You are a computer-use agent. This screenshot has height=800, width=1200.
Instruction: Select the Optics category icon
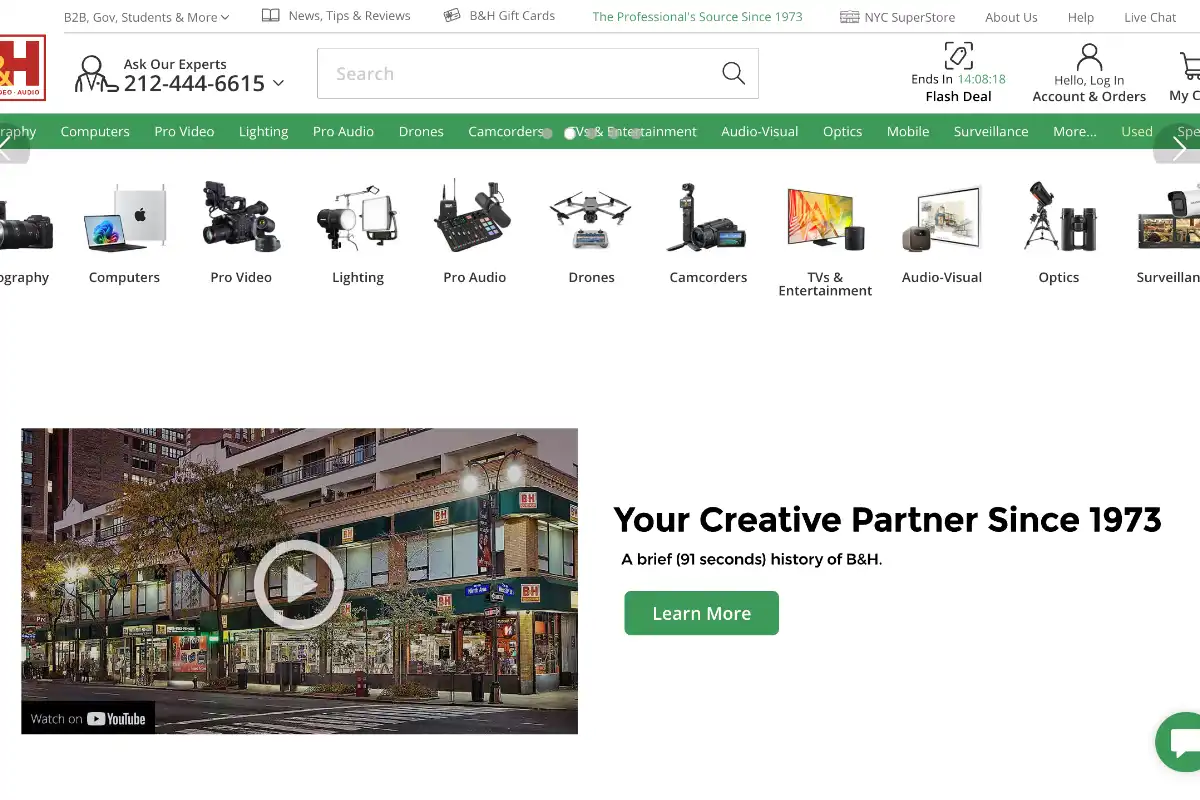1058,217
